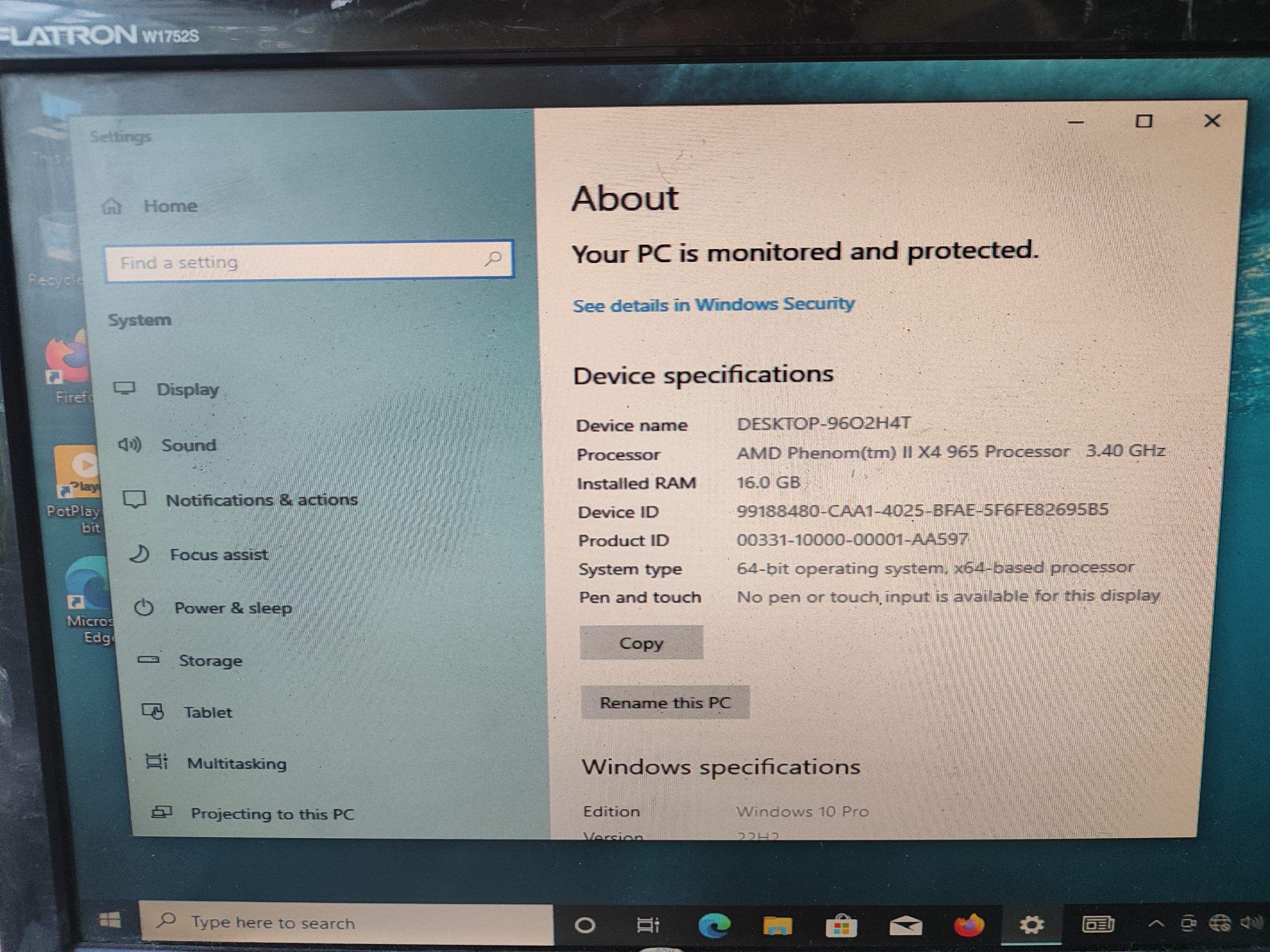Open Power & sleep settings
The image size is (1270, 952).
(233, 608)
